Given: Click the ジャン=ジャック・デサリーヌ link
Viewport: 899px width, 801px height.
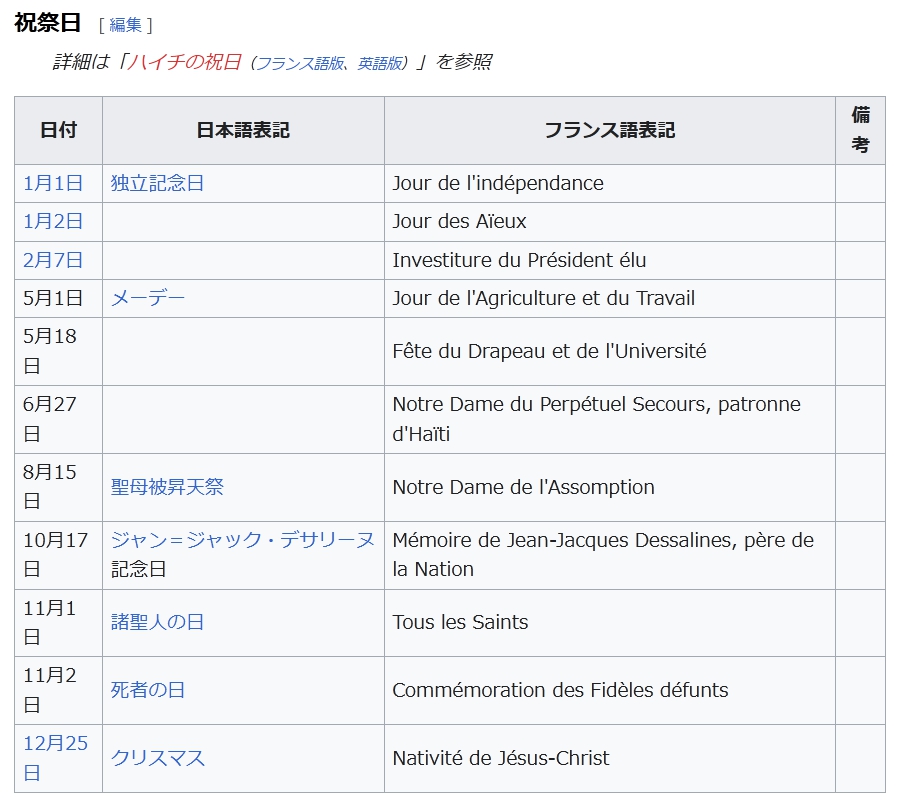Looking at the screenshot, I should click(x=242, y=540).
